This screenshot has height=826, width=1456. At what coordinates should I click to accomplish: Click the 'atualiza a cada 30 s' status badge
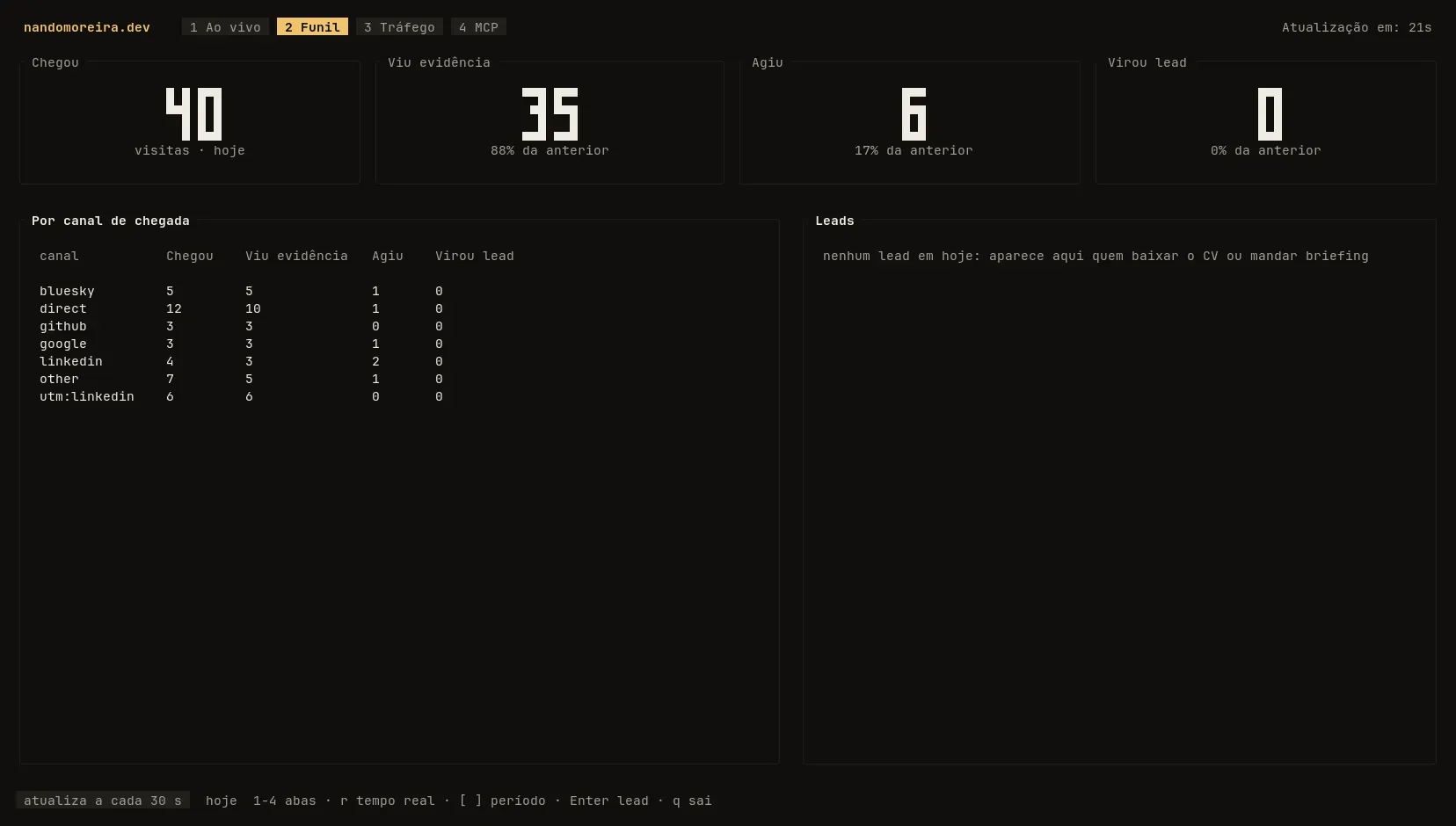tap(103, 801)
